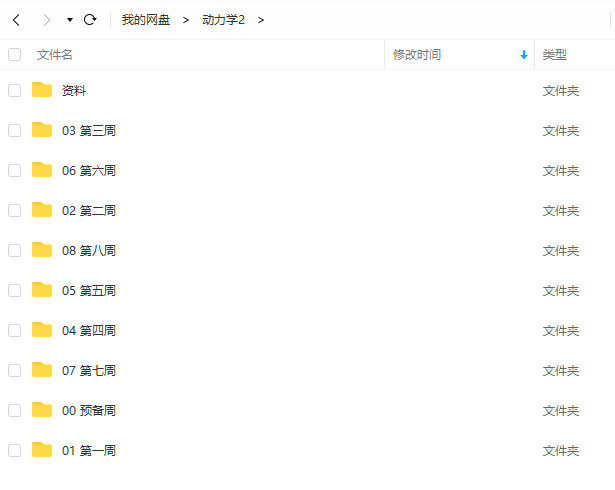
Task: Go back with the left arrow
Action: tap(16, 20)
